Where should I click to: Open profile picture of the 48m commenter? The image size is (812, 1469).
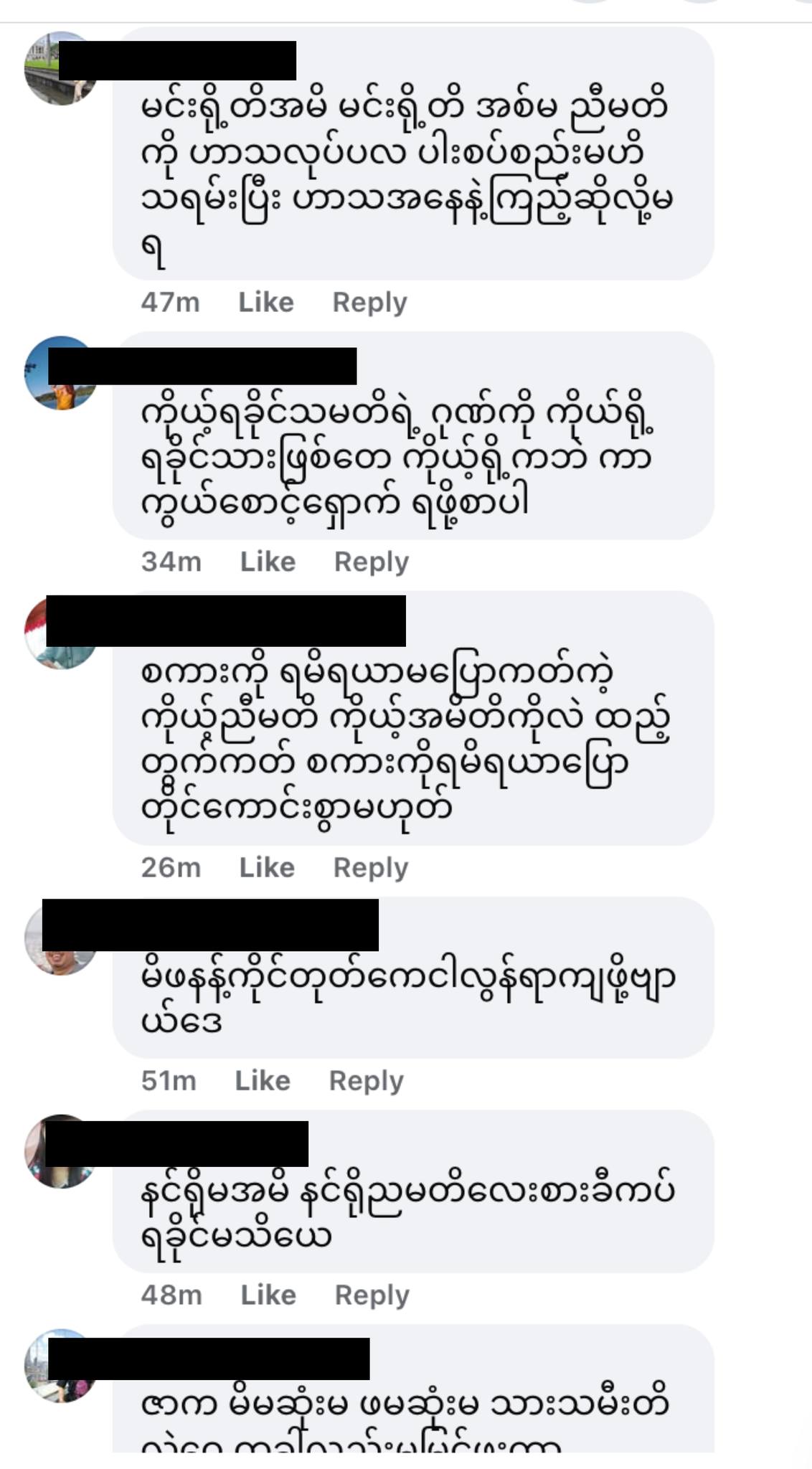[x=62, y=1151]
